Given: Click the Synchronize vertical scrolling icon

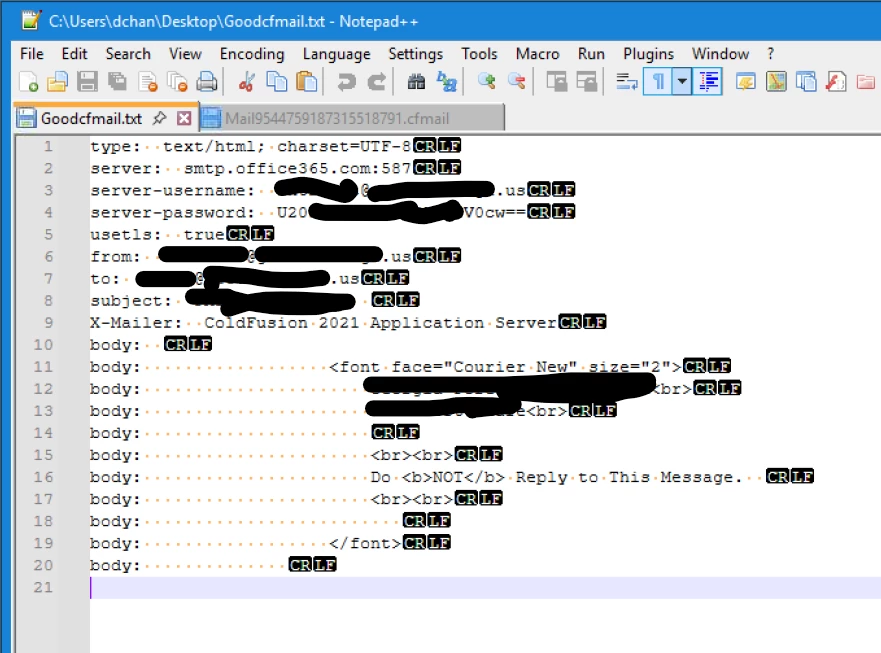Looking at the screenshot, I should pyautogui.click(x=557, y=82).
